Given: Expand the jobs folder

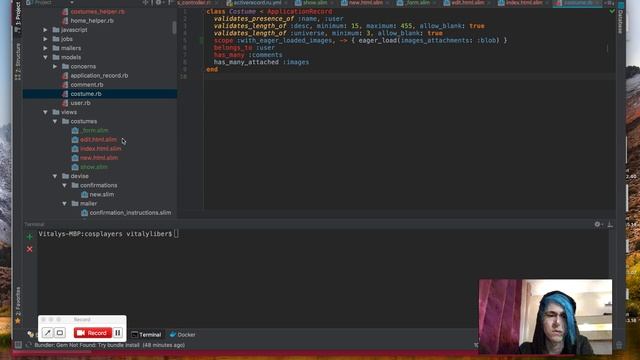Looking at the screenshot, I should (x=45, y=39).
